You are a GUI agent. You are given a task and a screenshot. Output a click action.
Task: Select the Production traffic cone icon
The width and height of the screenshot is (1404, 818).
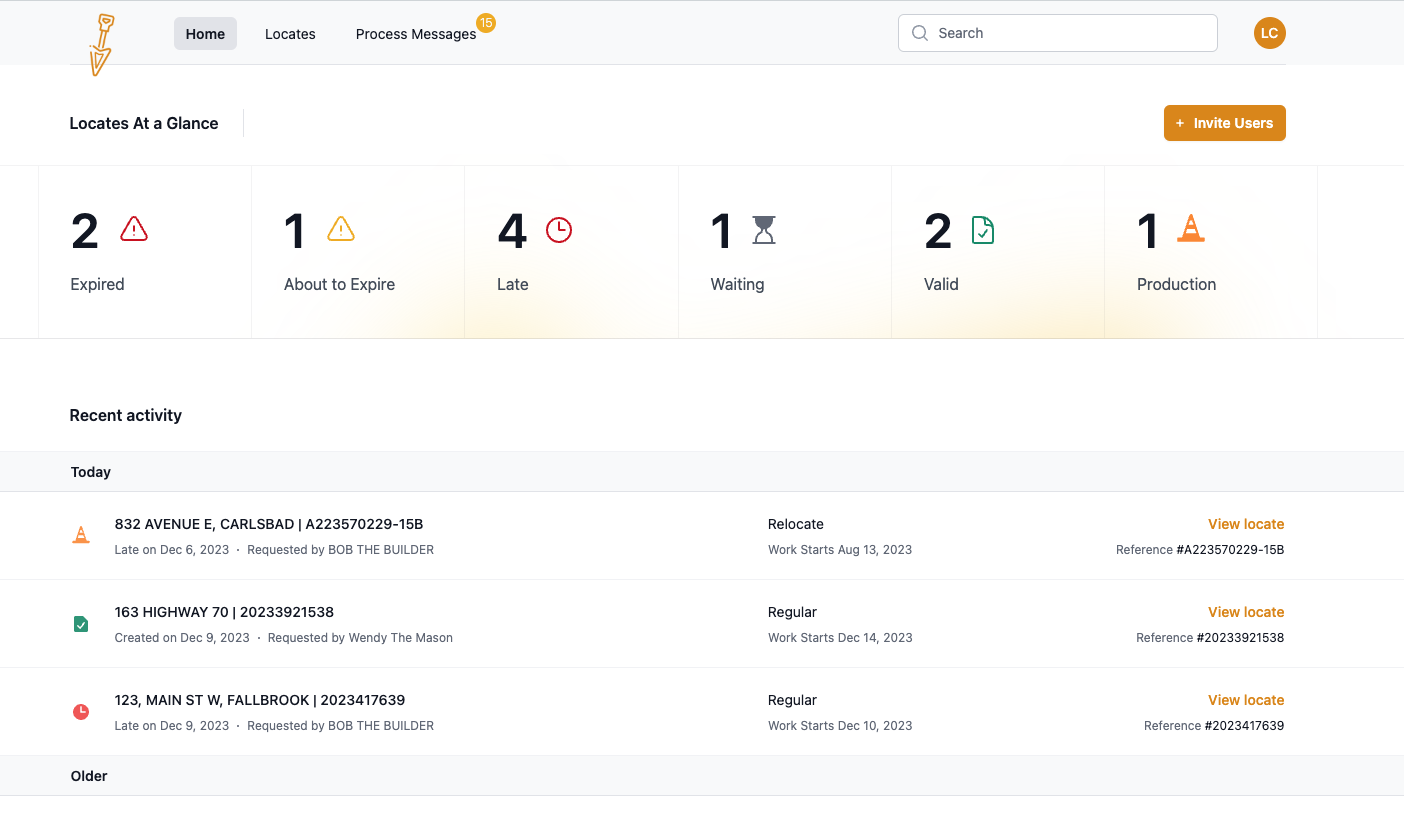pyautogui.click(x=1190, y=229)
